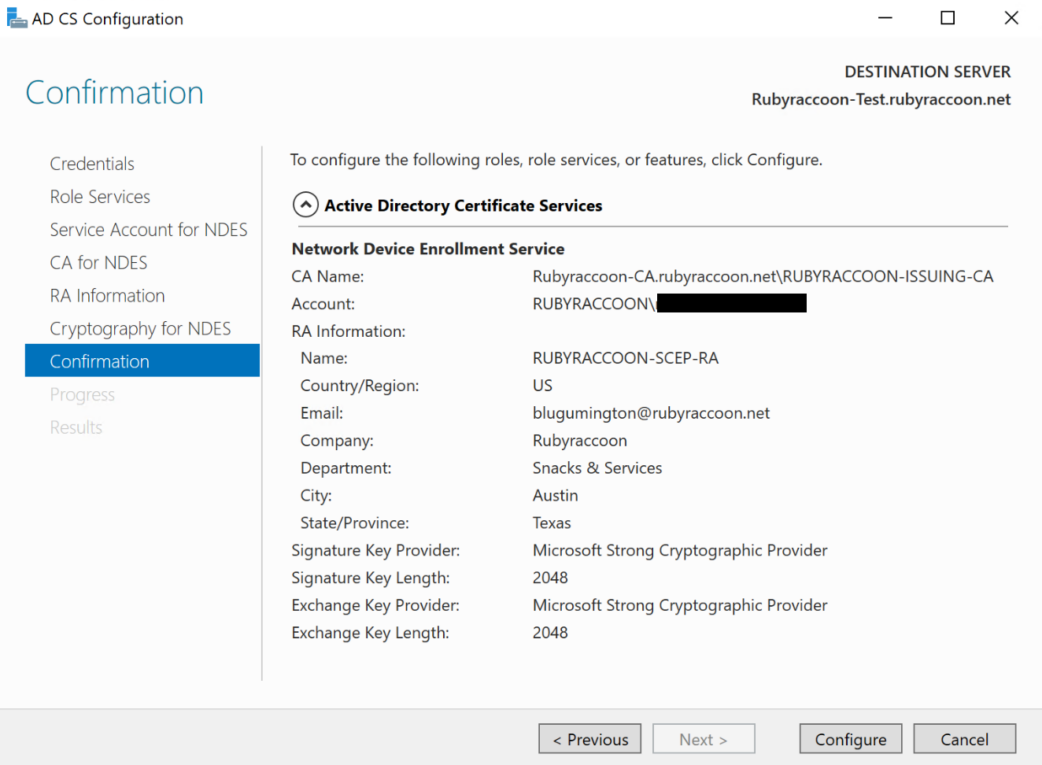The image size is (1042, 765).
Task: Go to the Service Account for NDES step
Action: [x=148, y=229]
